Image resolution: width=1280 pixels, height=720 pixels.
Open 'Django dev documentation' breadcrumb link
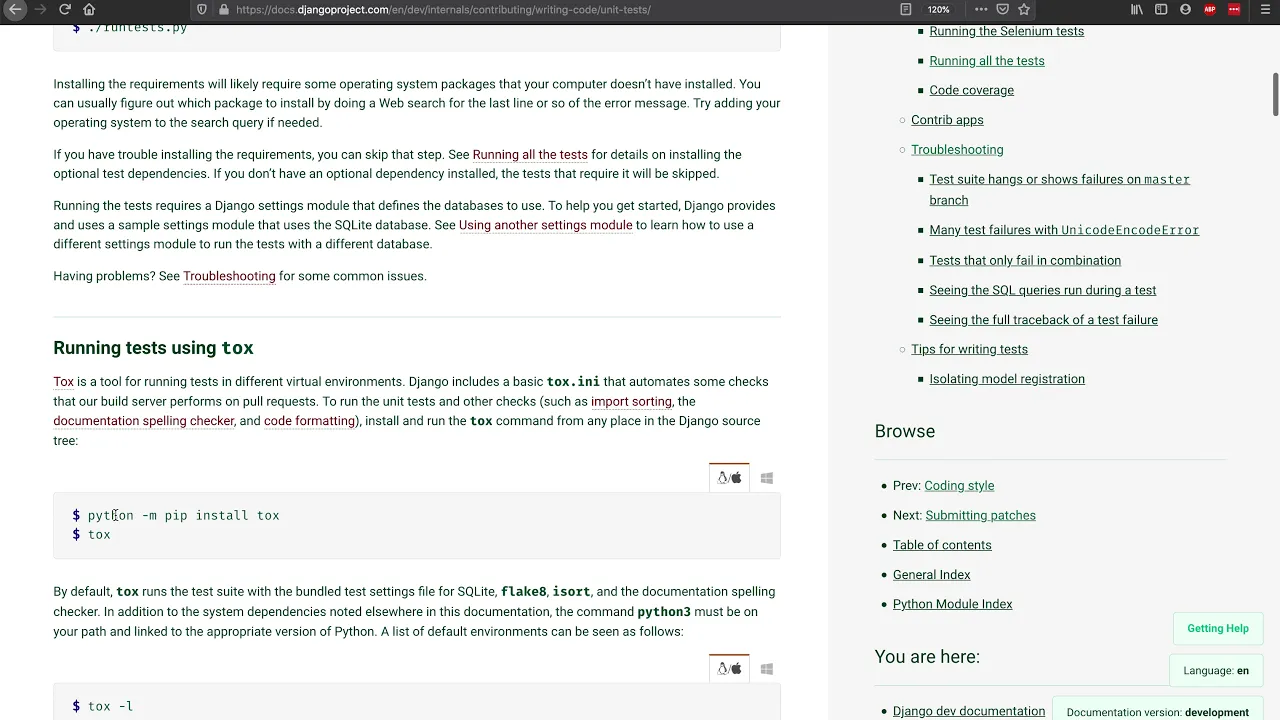968,712
